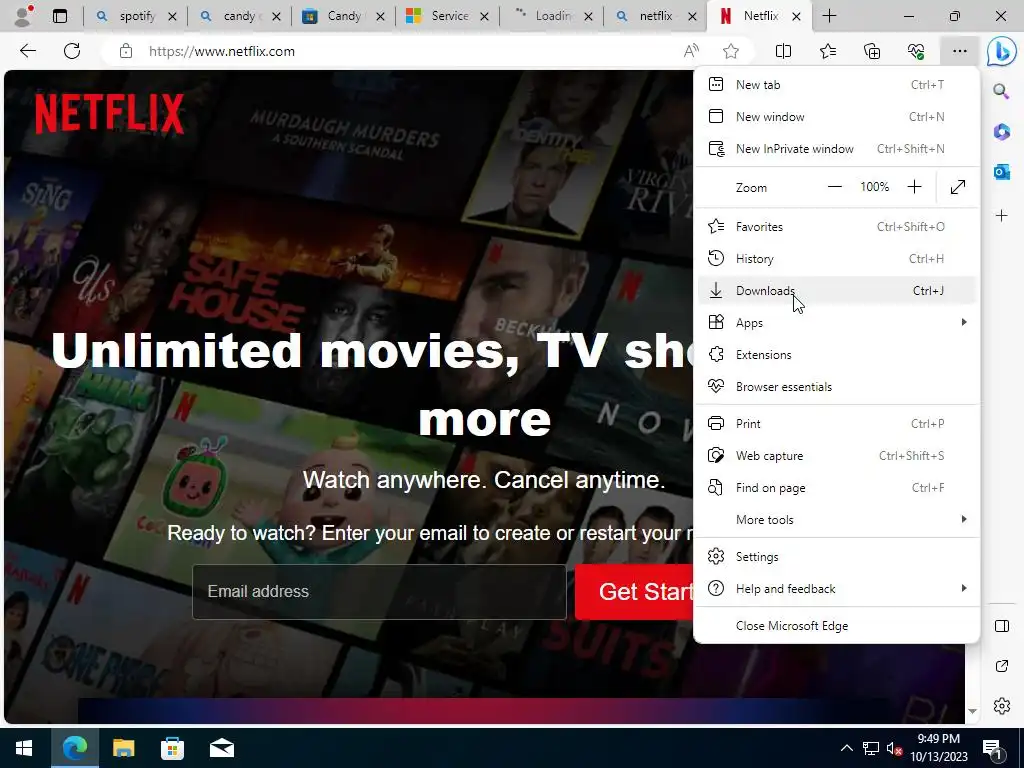This screenshot has width=1024, height=768.
Task: Open the Outlook sidebar icon
Action: [x=1001, y=172]
